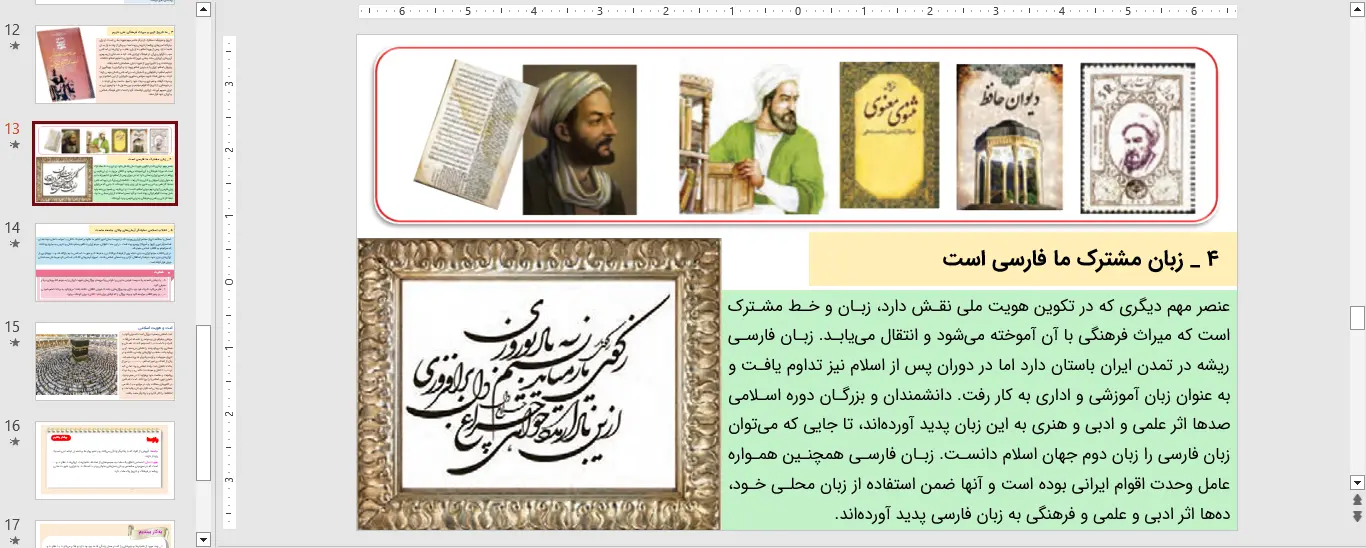
Task: Click the slide panel scroll-down arrow
Action: click(204, 539)
